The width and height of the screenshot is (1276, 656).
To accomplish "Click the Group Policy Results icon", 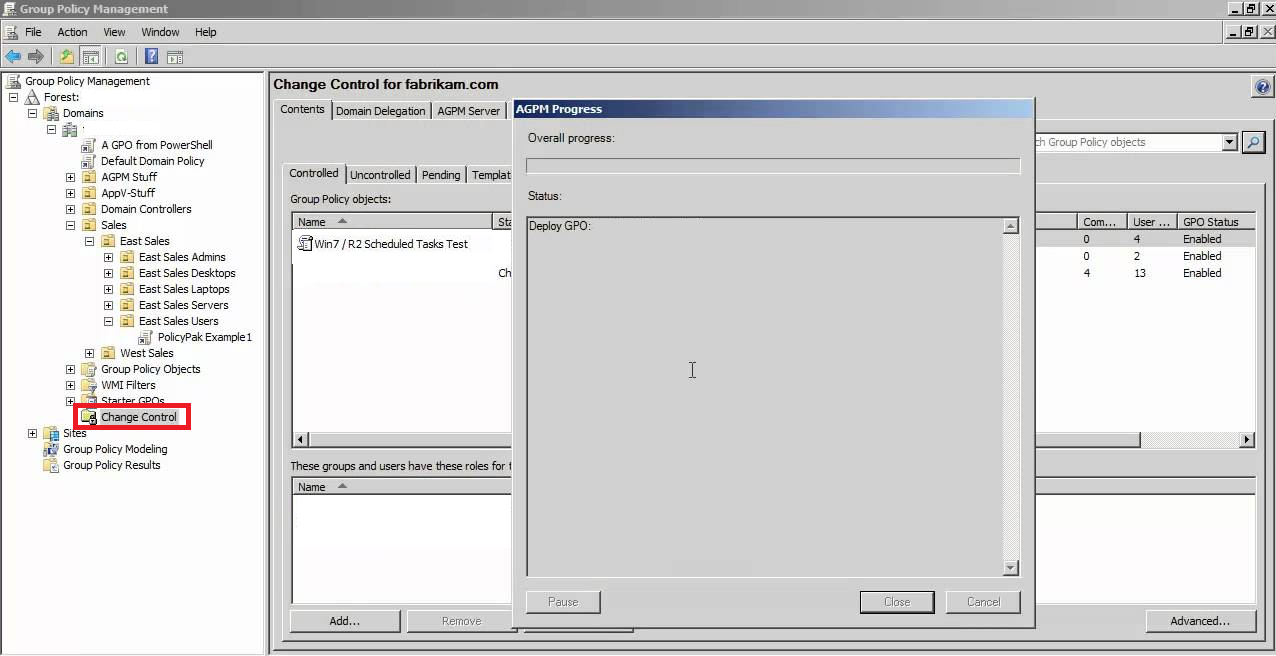I will click(x=51, y=465).
